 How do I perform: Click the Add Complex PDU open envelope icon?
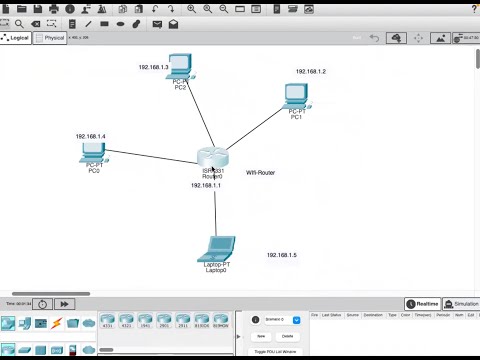click(173, 24)
